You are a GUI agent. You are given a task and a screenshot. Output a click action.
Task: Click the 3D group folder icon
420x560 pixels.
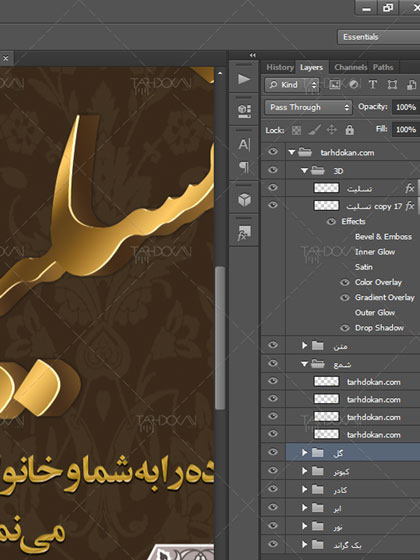point(318,170)
